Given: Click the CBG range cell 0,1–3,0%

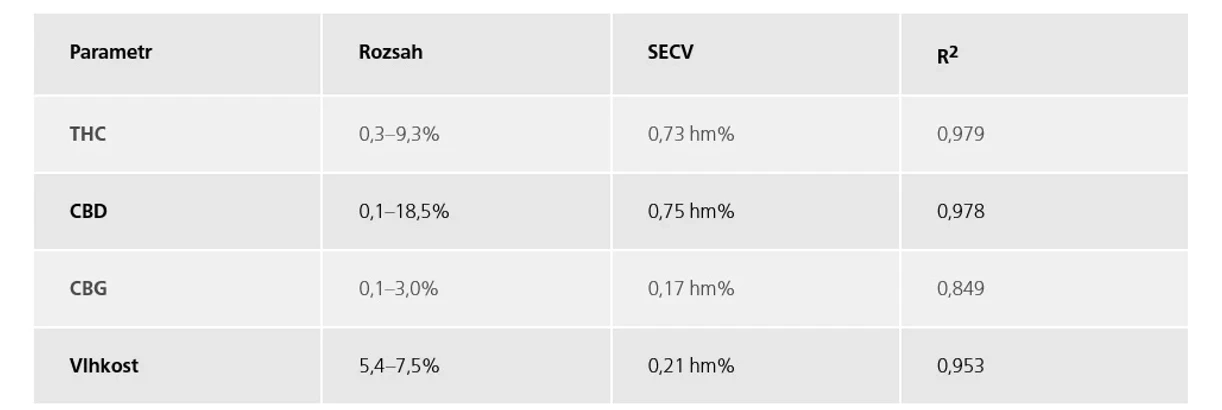Looking at the screenshot, I should (399, 289).
